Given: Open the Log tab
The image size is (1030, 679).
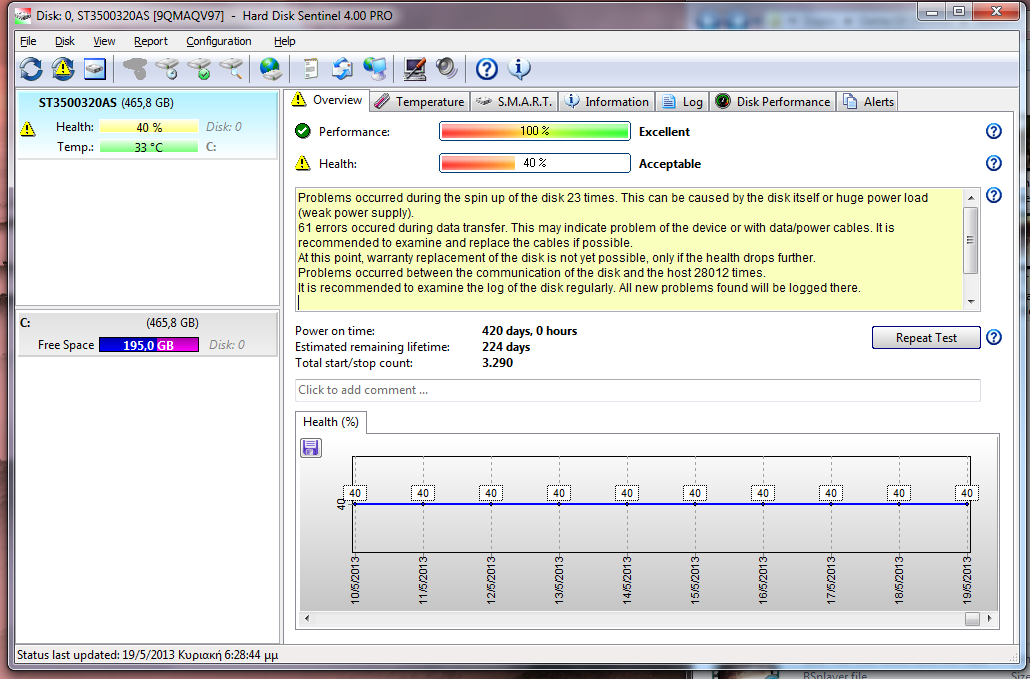Looking at the screenshot, I should 683,102.
